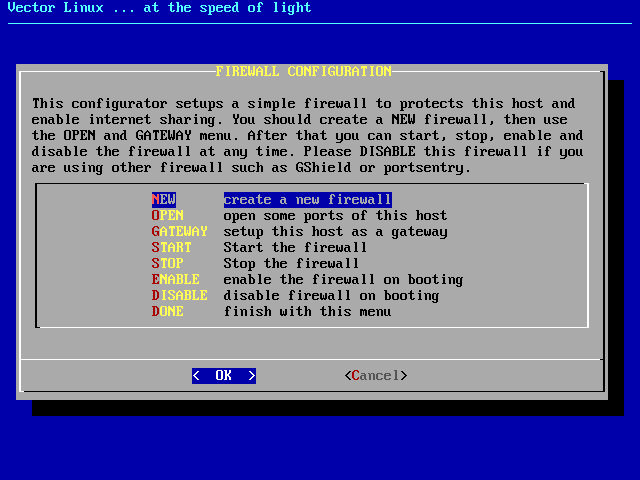Click 'finish with this menu' description

[307, 312]
